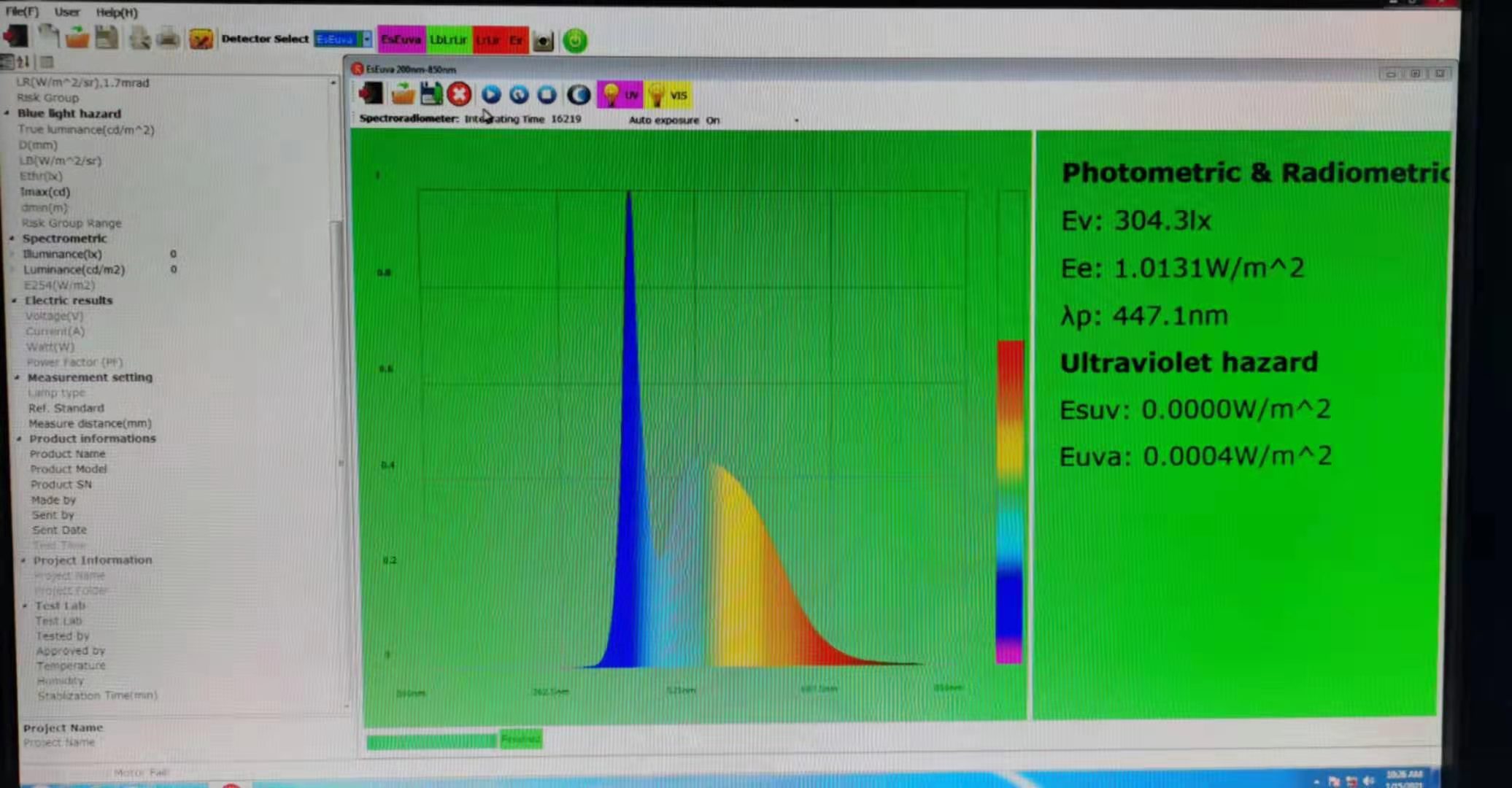Toggle the alphabetical sort icon in property panel
Viewport: 1512px width, 788px height.
pyautogui.click(x=23, y=62)
